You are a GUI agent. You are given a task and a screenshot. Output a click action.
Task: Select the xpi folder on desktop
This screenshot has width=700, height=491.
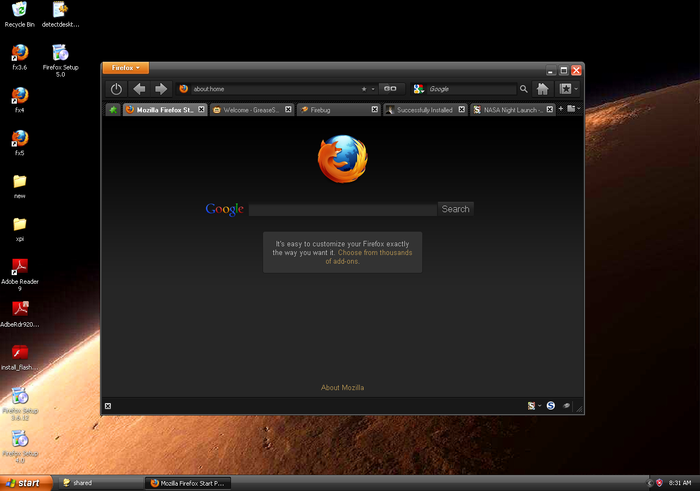click(20, 229)
